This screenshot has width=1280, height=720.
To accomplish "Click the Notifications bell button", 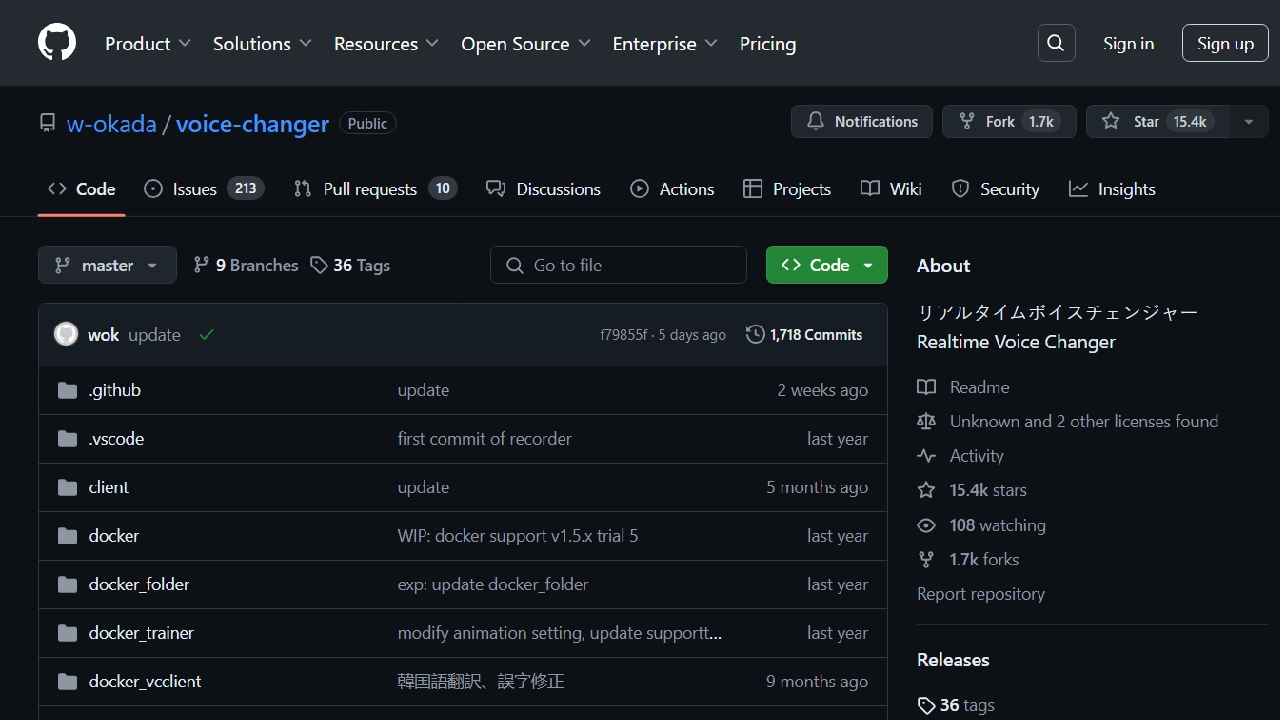I will pos(862,122).
